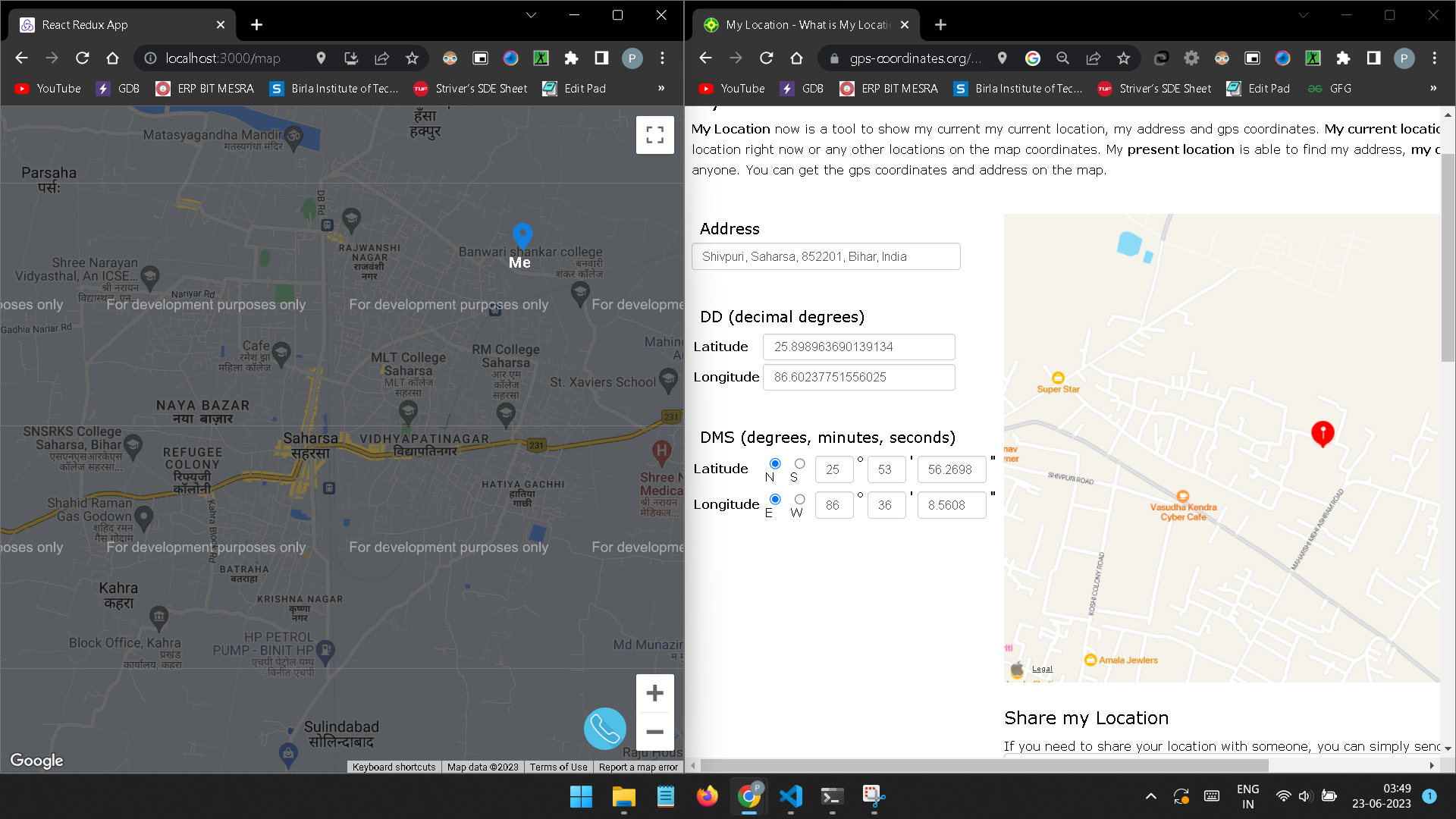This screenshot has width=1456, height=819.
Task: Click the 'Report a map error' link
Action: click(638, 767)
